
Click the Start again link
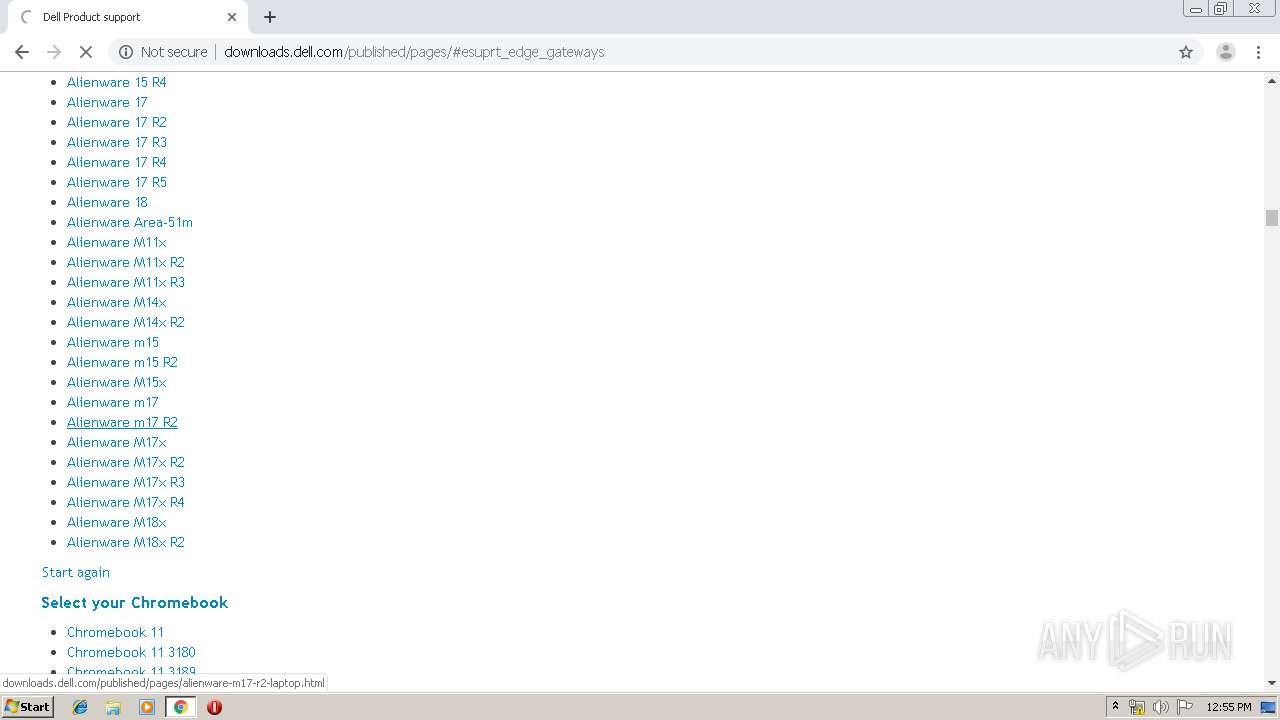(x=76, y=572)
